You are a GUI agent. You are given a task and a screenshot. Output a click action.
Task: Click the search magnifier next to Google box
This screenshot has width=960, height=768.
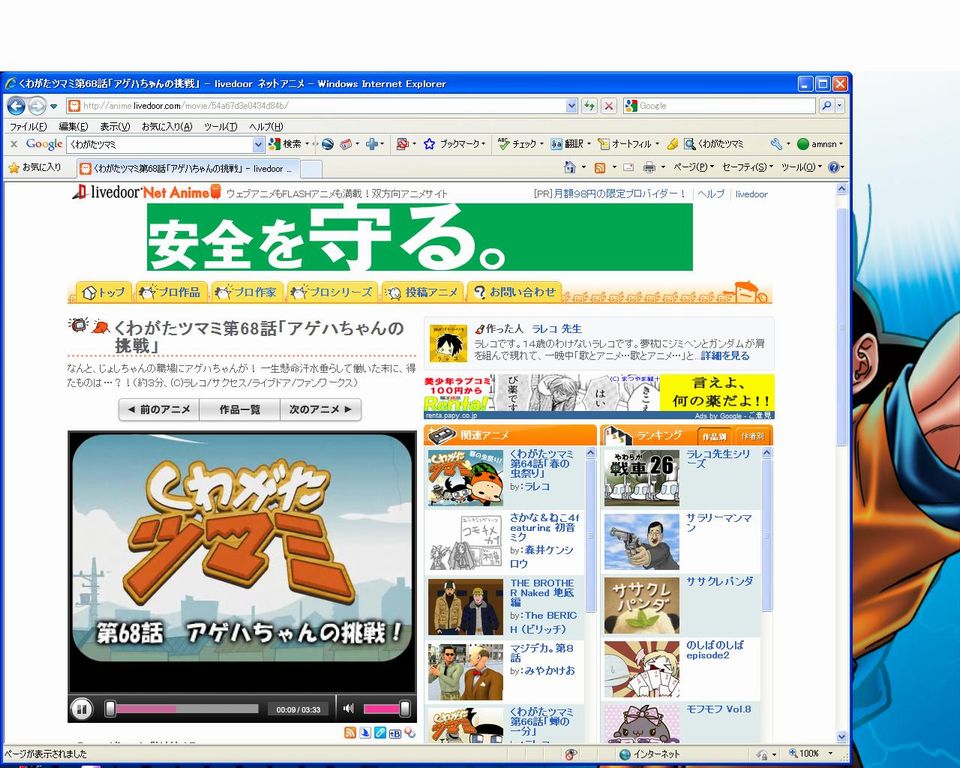[827, 106]
